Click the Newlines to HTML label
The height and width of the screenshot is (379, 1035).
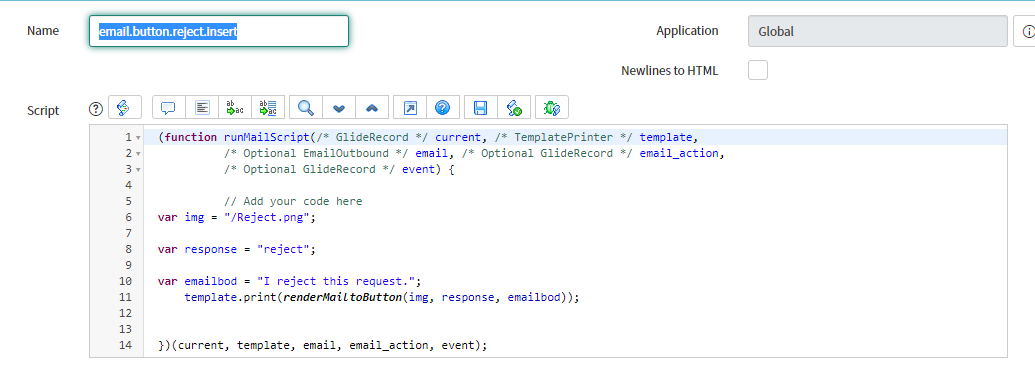(x=669, y=70)
